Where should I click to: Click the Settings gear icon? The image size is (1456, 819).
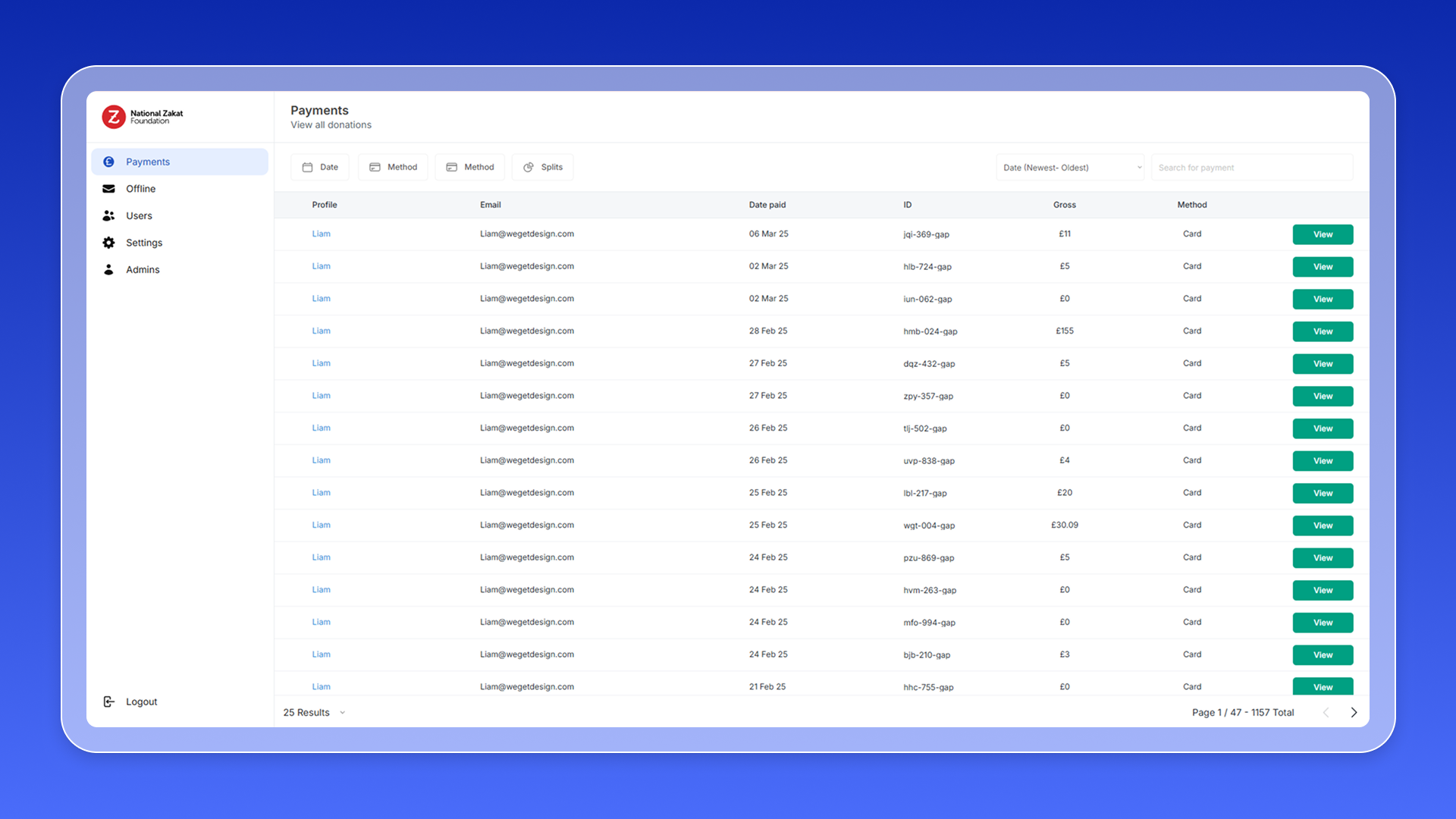click(108, 243)
